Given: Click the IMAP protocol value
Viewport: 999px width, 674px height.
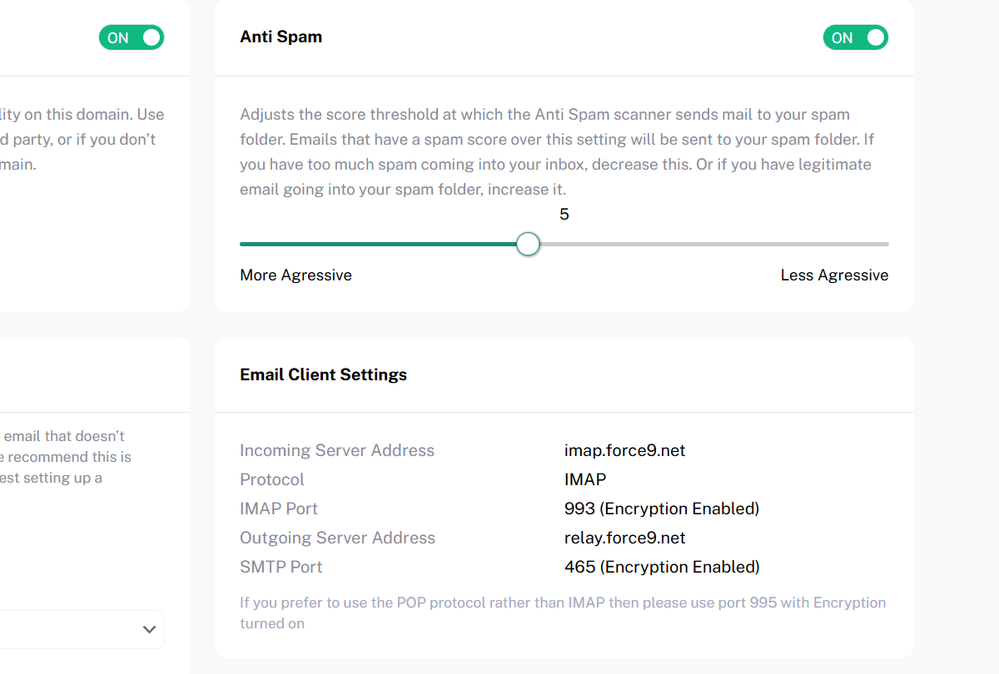Looking at the screenshot, I should tap(585, 480).
